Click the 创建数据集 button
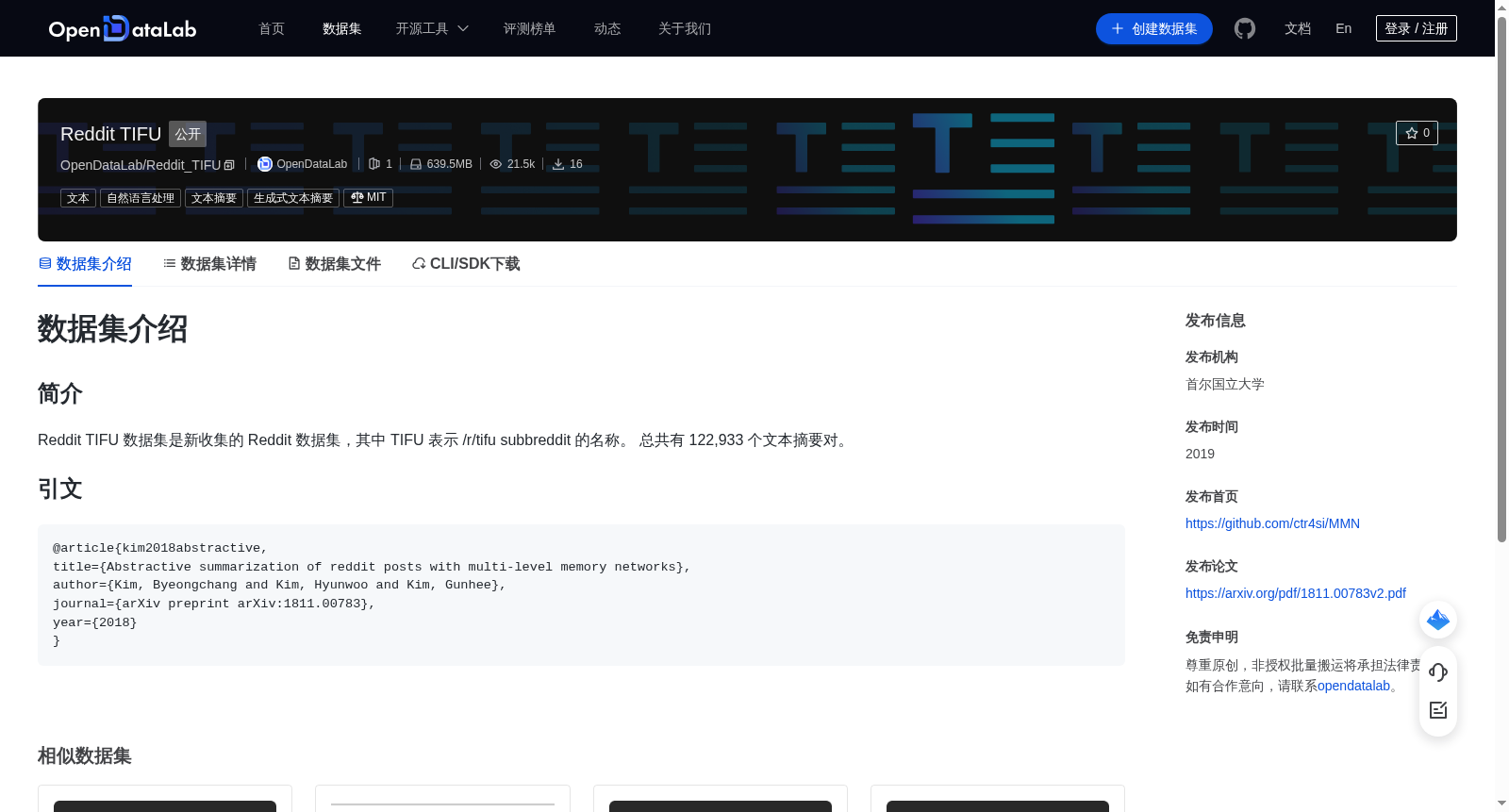Viewport: 1509px width, 812px height. pos(1154,28)
